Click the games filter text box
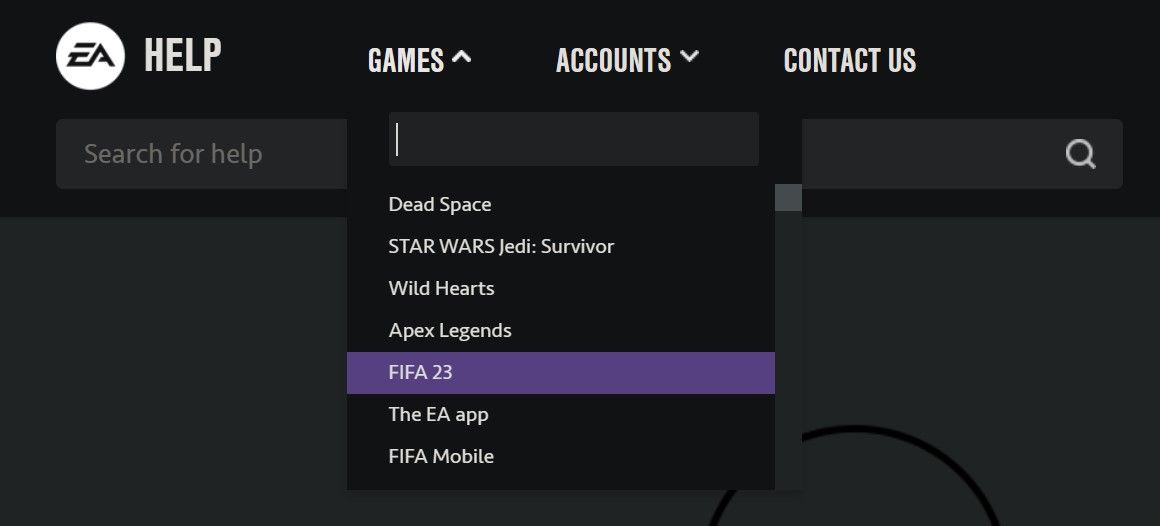The width and height of the screenshot is (1160, 526). tap(573, 139)
